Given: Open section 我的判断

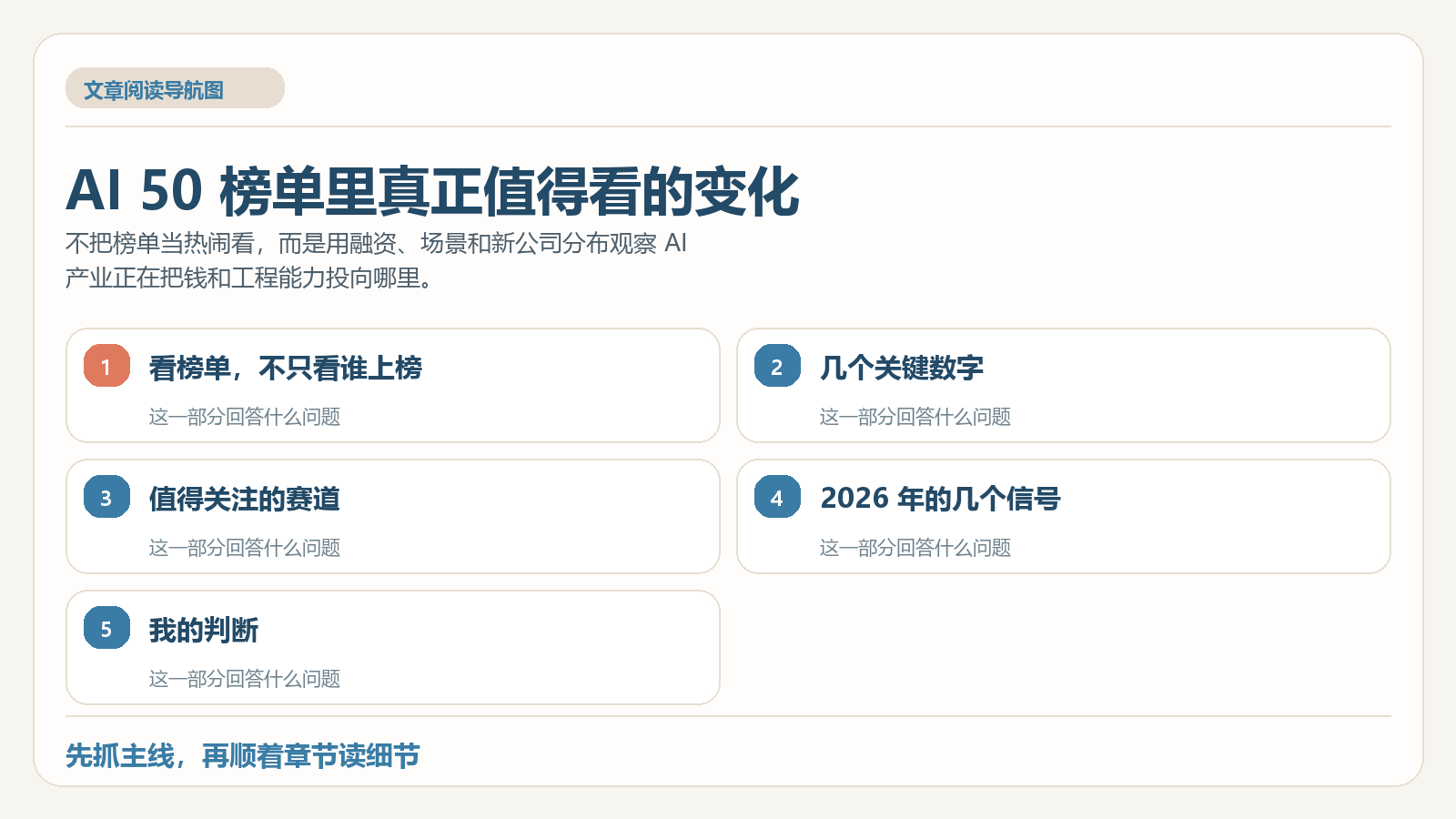Looking at the screenshot, I should point(393,648).
